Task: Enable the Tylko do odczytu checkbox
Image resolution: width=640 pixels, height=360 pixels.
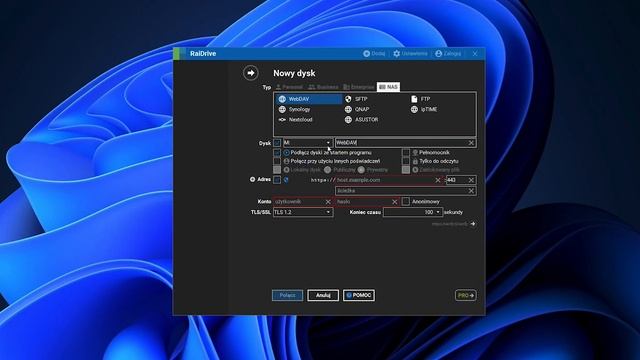Action: (x=406, y=161)
